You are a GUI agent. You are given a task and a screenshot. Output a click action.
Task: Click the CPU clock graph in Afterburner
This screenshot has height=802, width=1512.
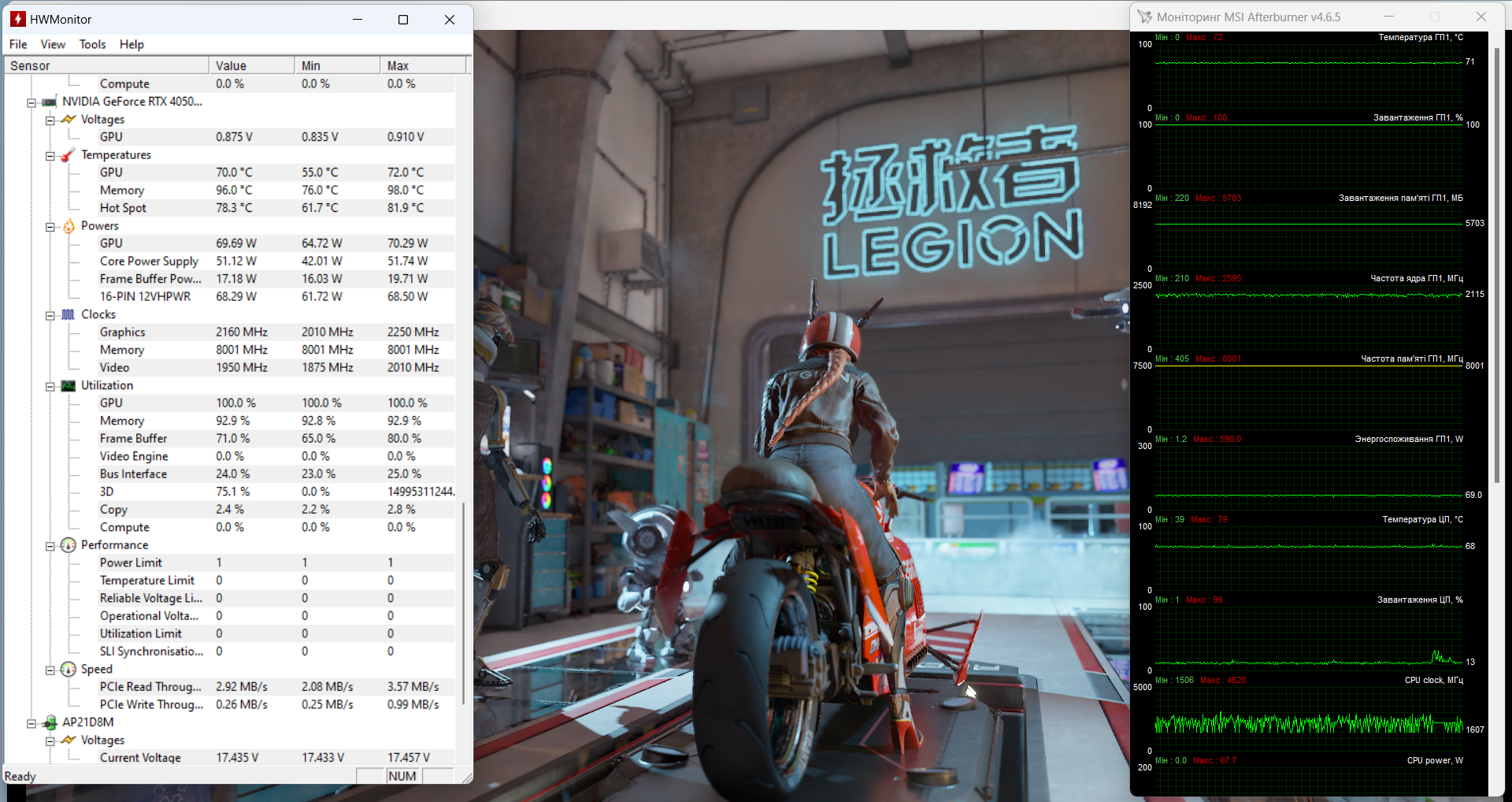coord(1309,718)
